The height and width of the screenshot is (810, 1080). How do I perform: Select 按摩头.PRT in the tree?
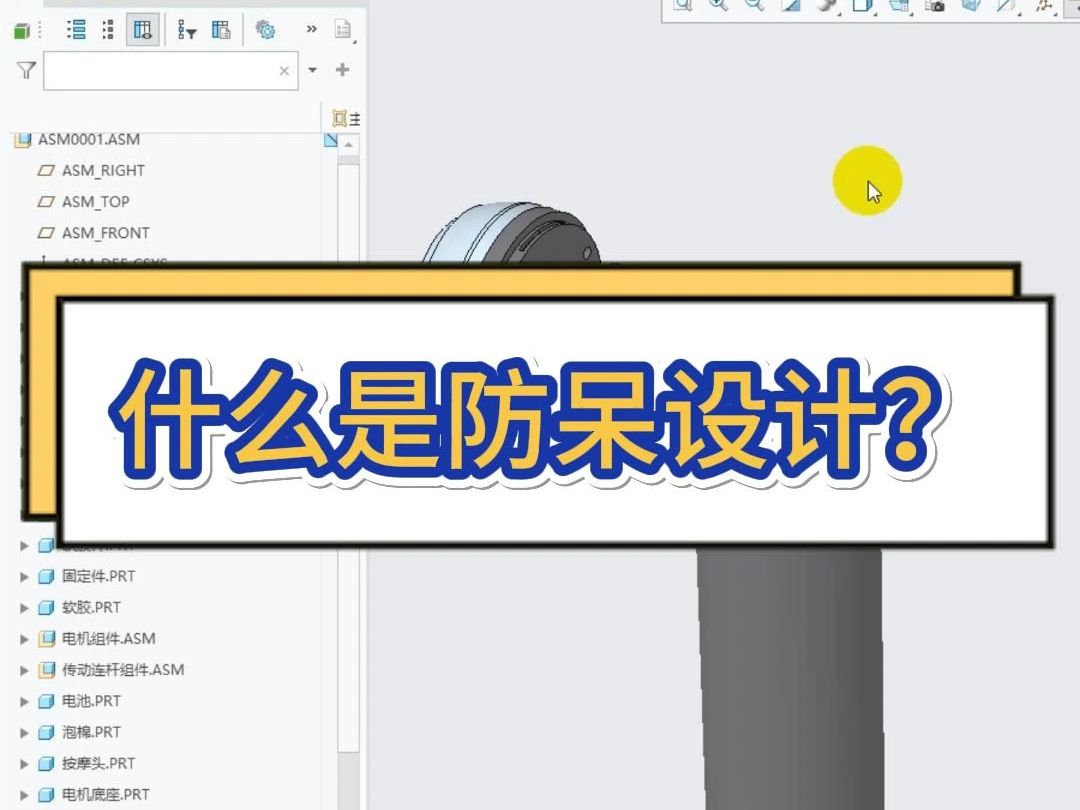98,764
